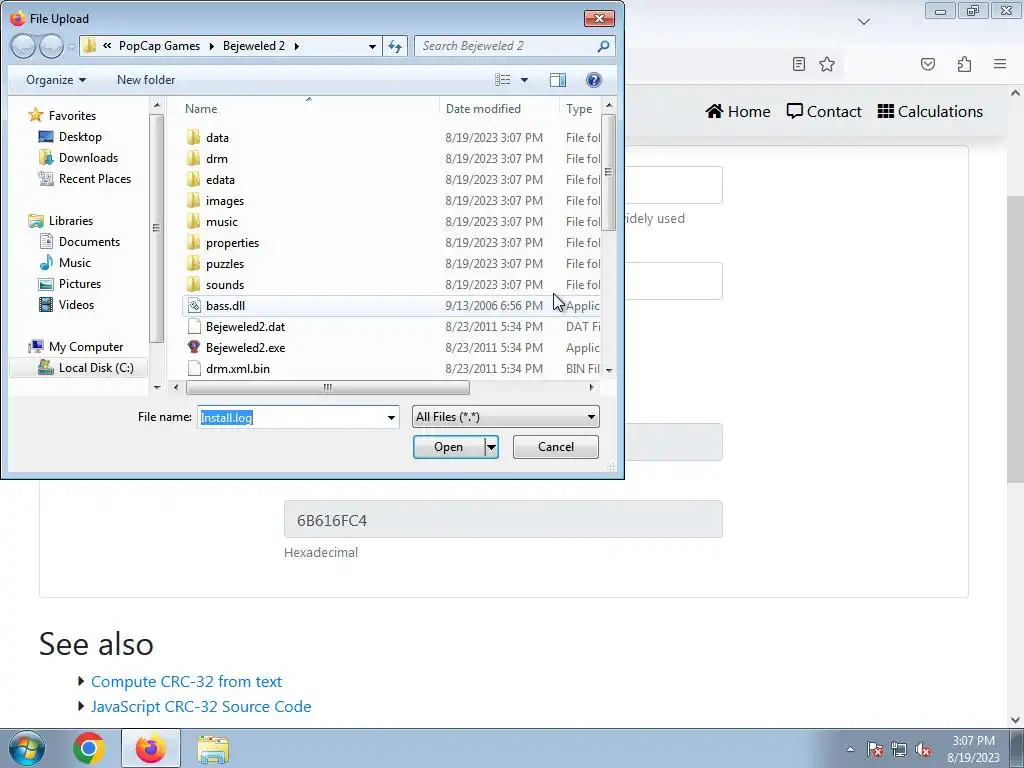Expand the Bejeweled 2 breadcrumb arrow
Viewport: 1024px width, 768px height.
[296, 46]
